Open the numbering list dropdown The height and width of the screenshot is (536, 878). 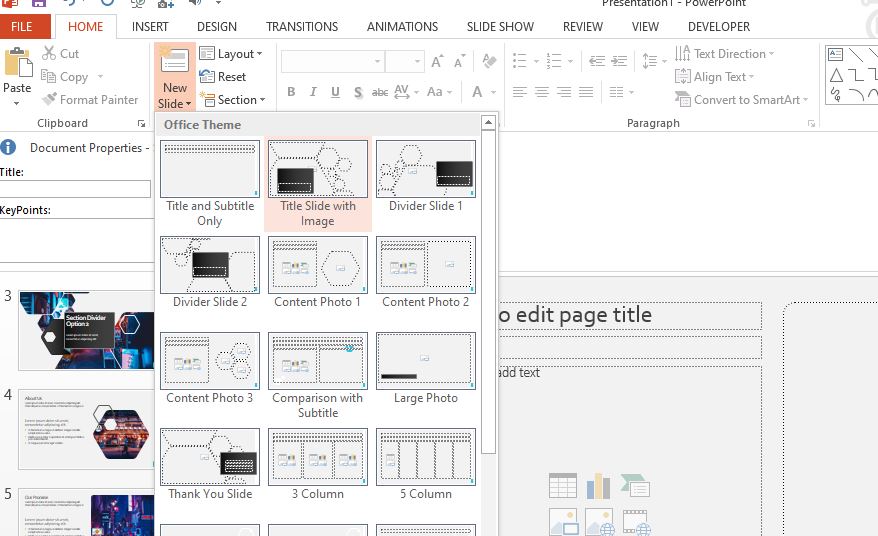click(x=570, y=61)
